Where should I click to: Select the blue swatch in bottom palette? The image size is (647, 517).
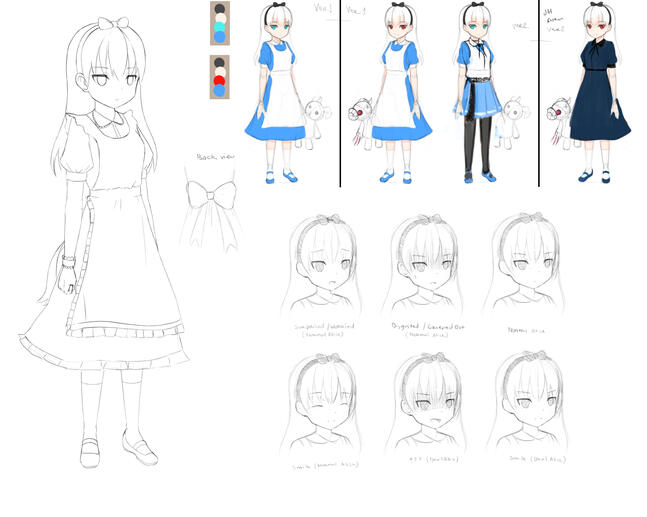click(x=219, y=90)
